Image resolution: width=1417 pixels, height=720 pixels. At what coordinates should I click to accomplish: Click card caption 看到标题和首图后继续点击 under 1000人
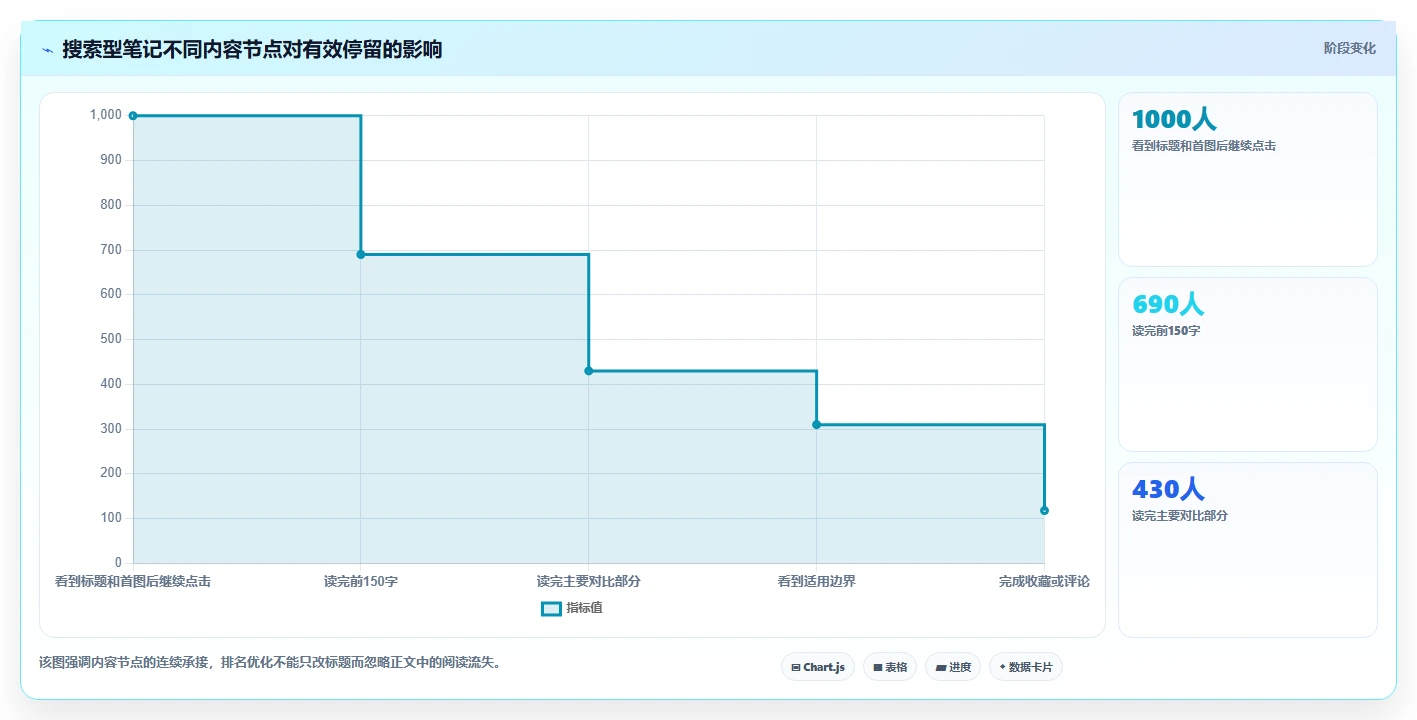coord(1203,146)
